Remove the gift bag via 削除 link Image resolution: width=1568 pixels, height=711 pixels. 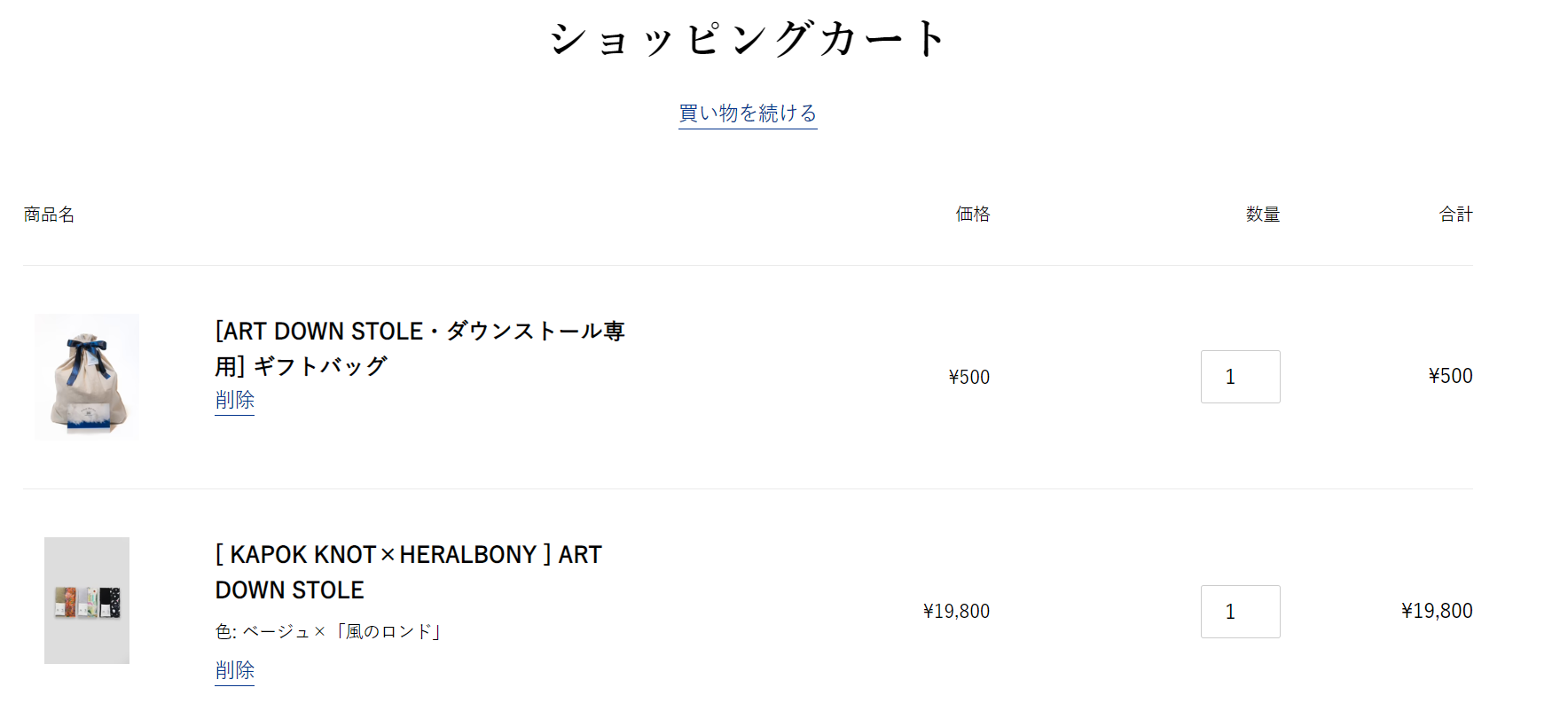[234, 400]
